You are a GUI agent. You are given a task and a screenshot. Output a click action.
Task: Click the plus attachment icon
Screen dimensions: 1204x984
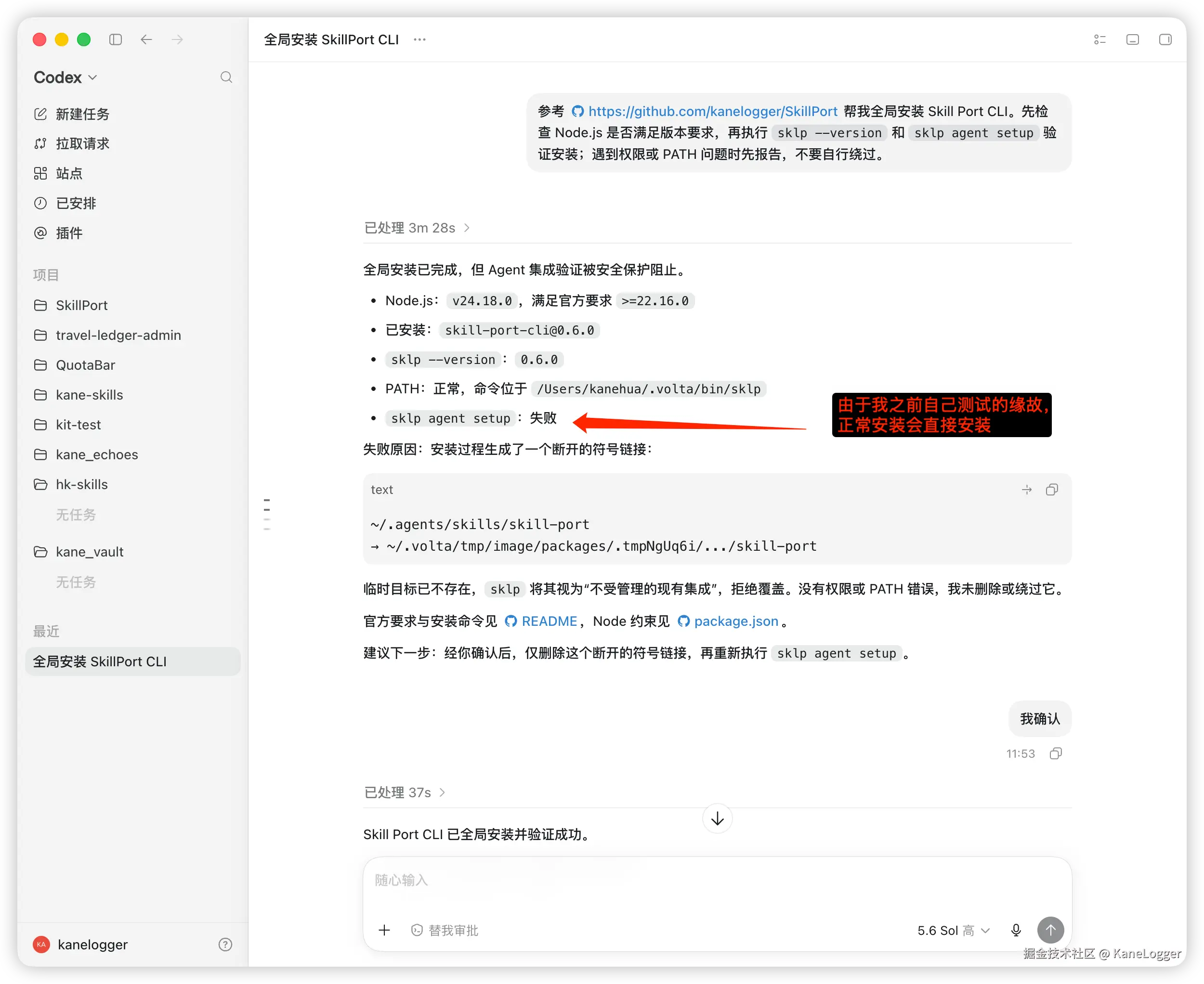click(384, 930)
